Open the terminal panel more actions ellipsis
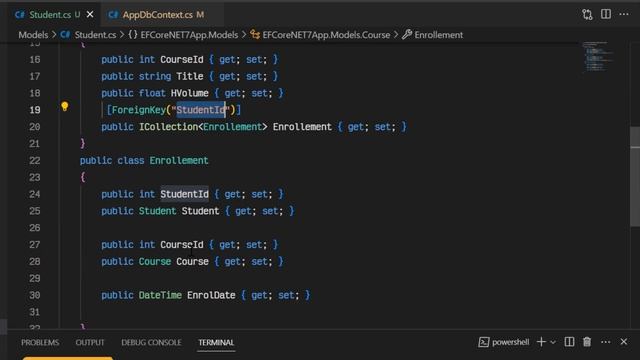The width and height of the screenshot is (640, 360). pos(606,342)
